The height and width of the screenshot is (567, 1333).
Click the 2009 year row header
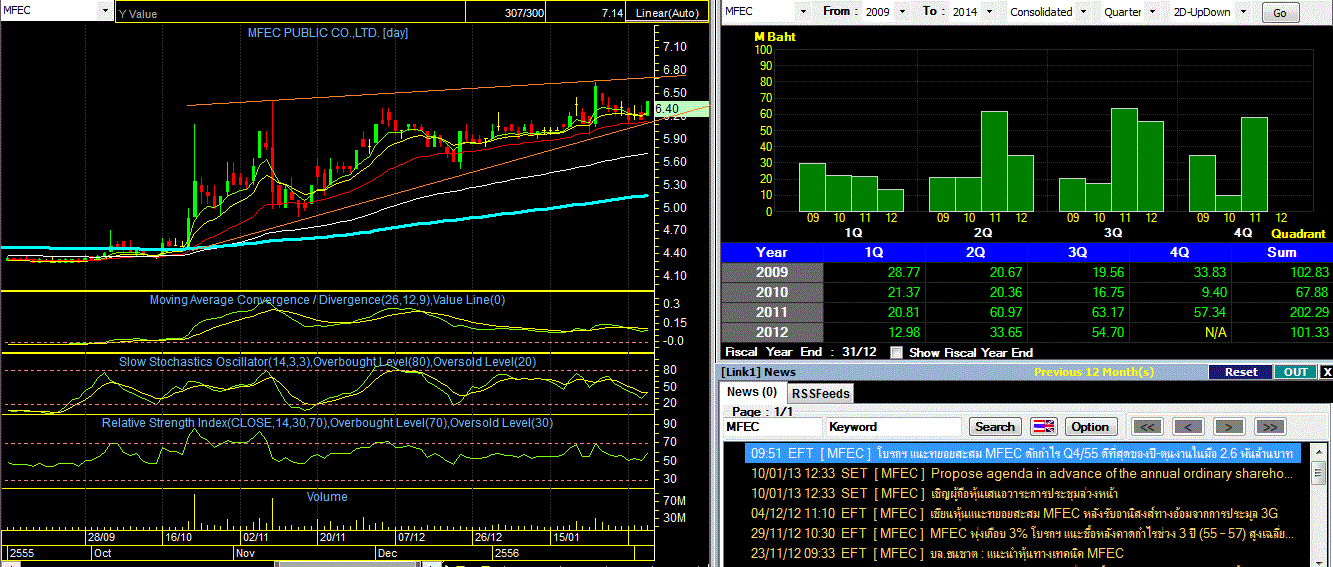point(772,272)
